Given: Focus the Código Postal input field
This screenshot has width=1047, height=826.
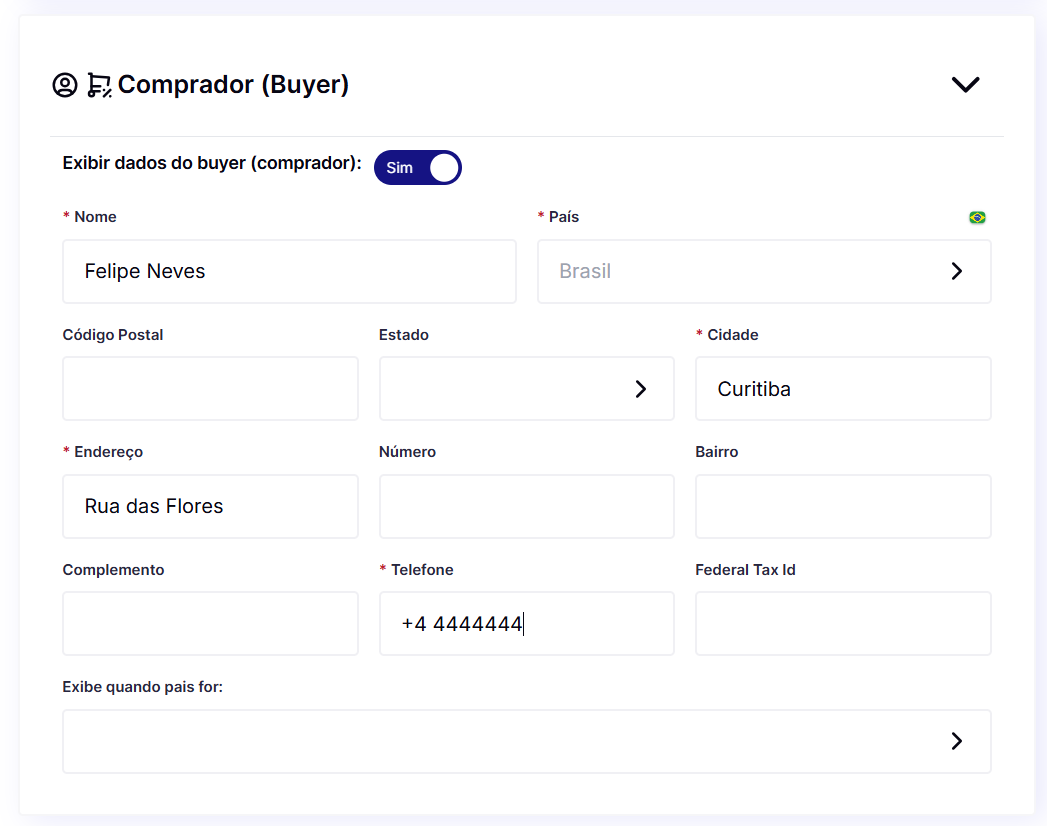Looking at the screenshot, I should [210, 389].
